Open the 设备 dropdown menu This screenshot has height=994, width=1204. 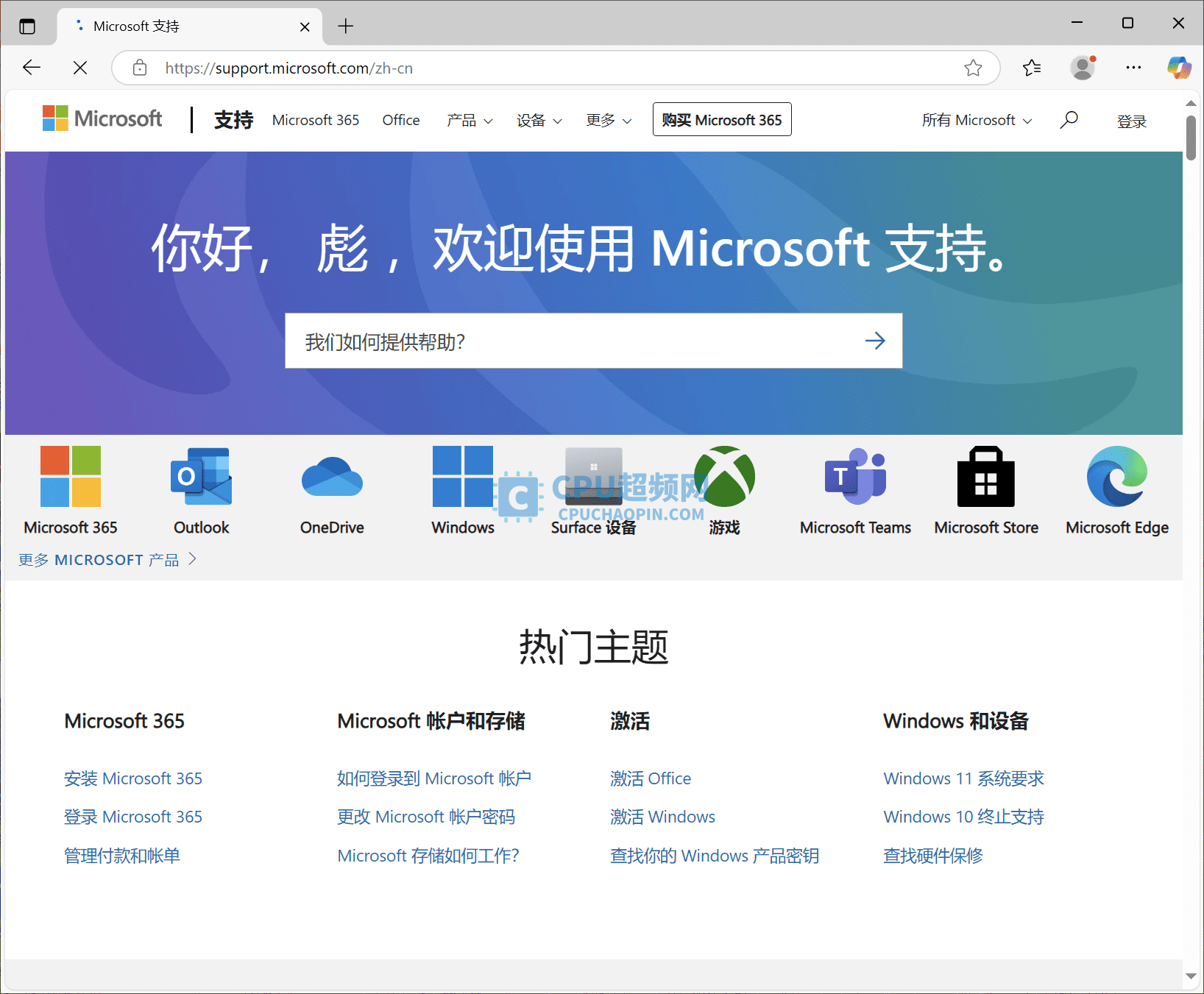pos(539,120)
